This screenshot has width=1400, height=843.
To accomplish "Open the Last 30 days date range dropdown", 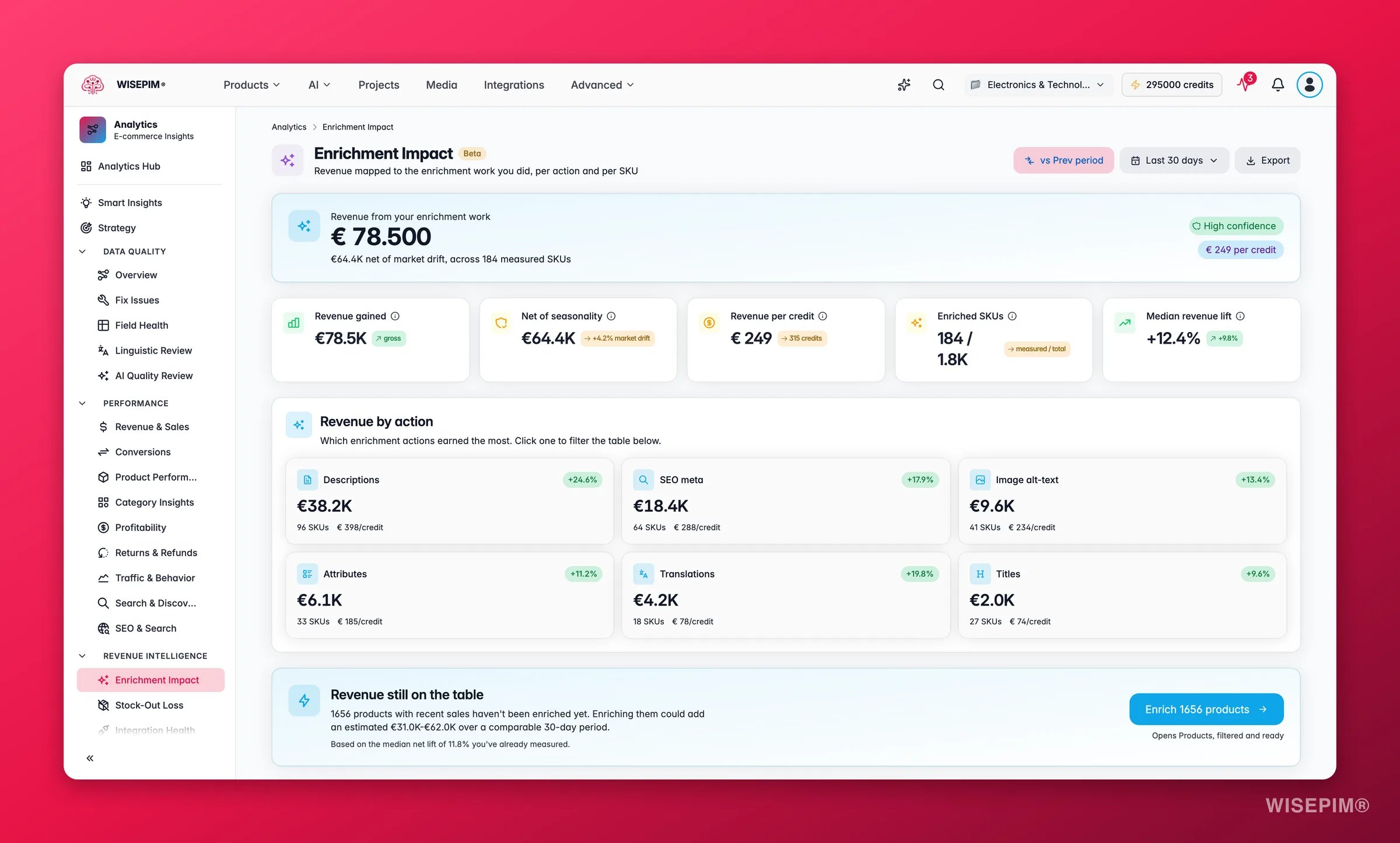I will coord(1174,160).
